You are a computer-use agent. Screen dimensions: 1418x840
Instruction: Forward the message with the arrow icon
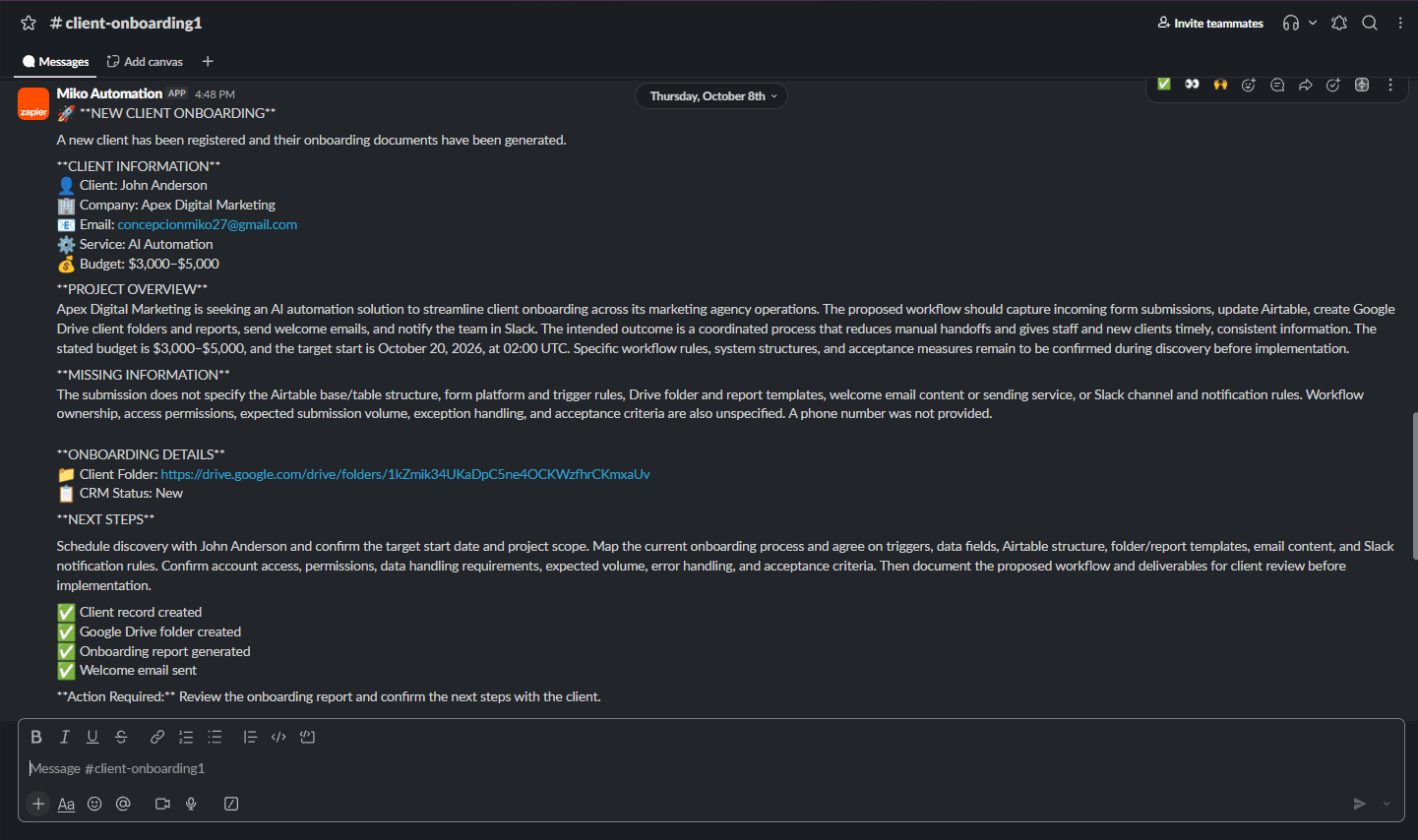pos(1306,85)
